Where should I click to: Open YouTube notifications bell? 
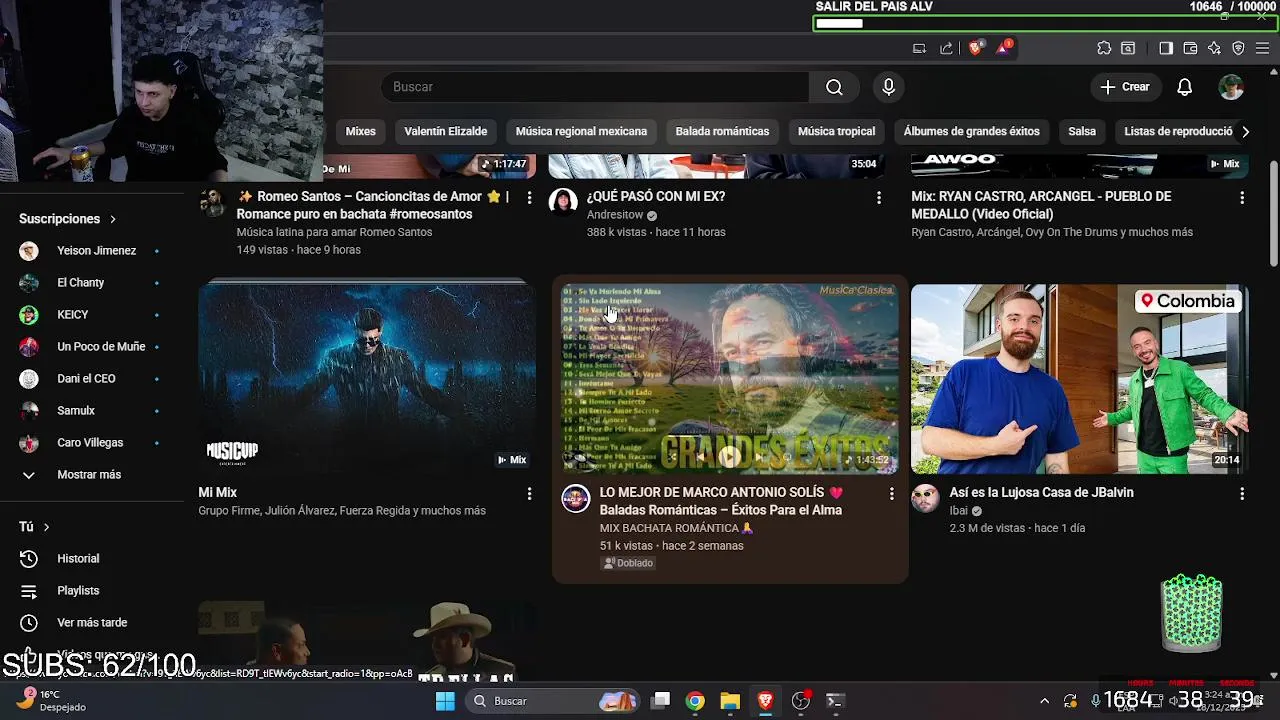1184,87
